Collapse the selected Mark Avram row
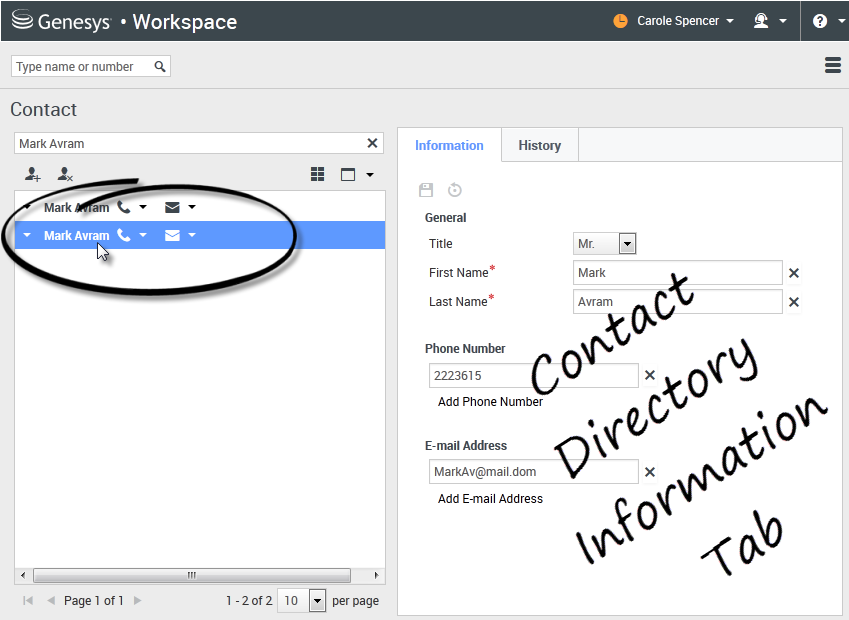This screenshot has height=620, width=849. point(27,236)
